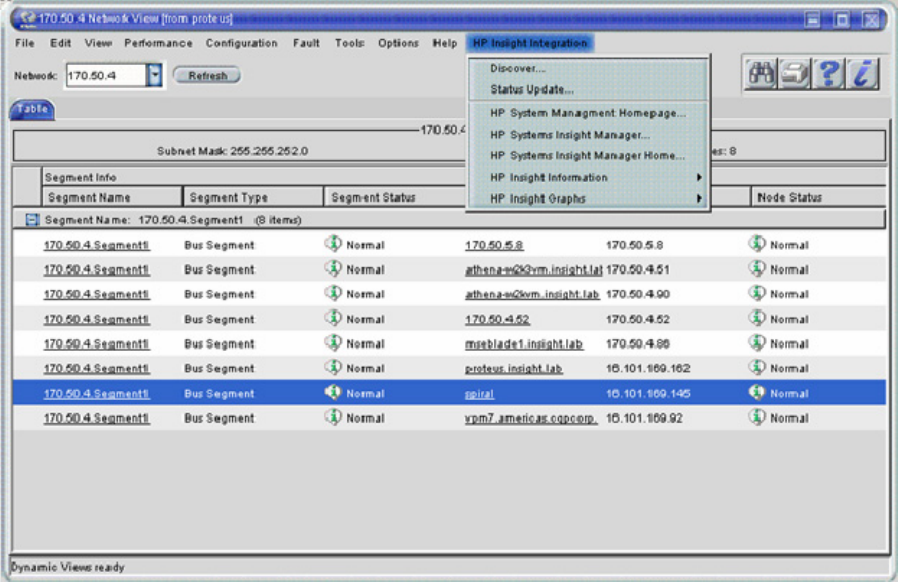Viewport: 898px width, 582px height.
Task: Switch to the Table tab
Action: coord(32,109)
